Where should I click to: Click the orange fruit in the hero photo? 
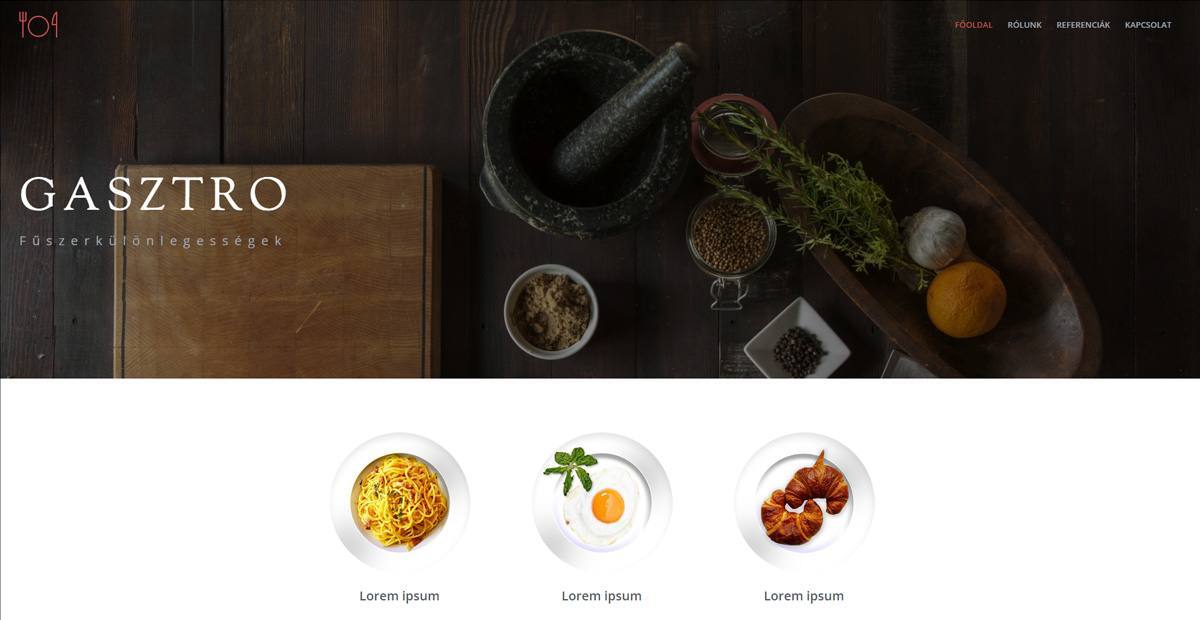(x=966, y=299)
